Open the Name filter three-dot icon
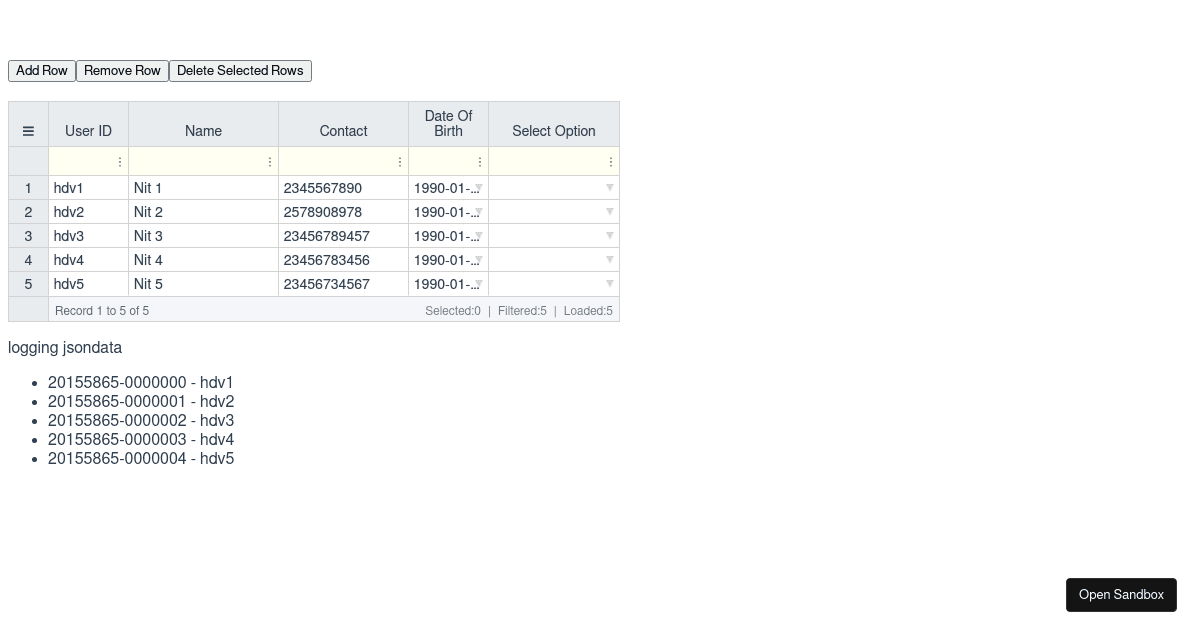Screen dimensions: 1200x630 click(x=270, y=161)
